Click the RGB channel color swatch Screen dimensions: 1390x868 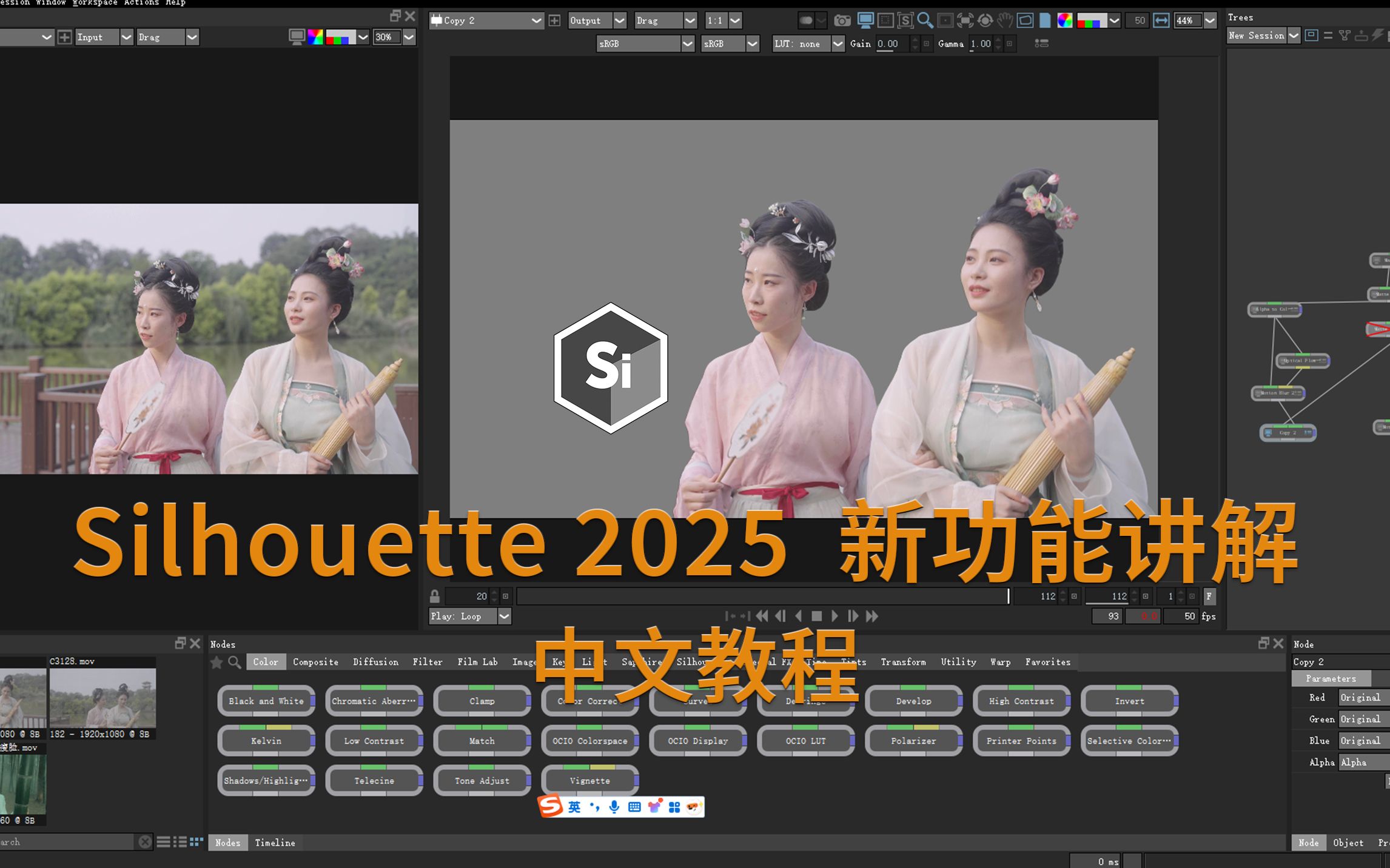coord(1092,21)
